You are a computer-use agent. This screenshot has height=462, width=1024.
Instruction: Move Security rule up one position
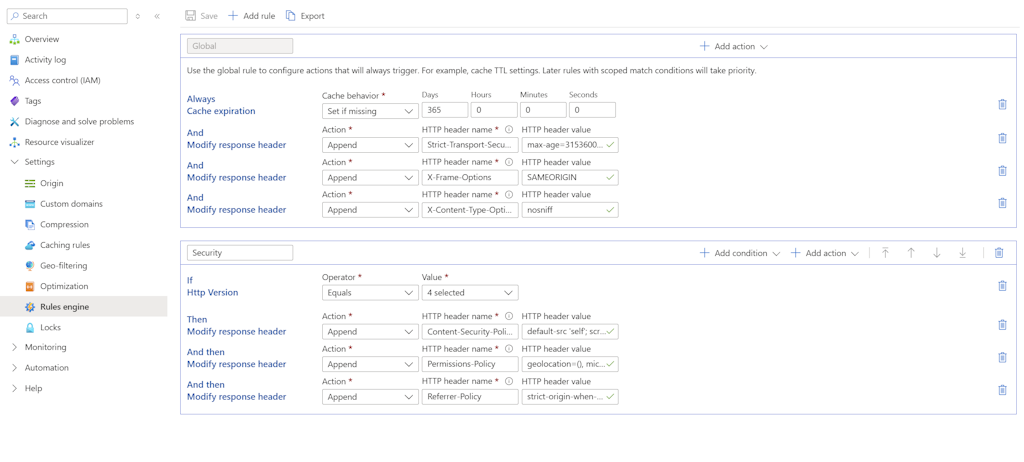pos(911,253)
